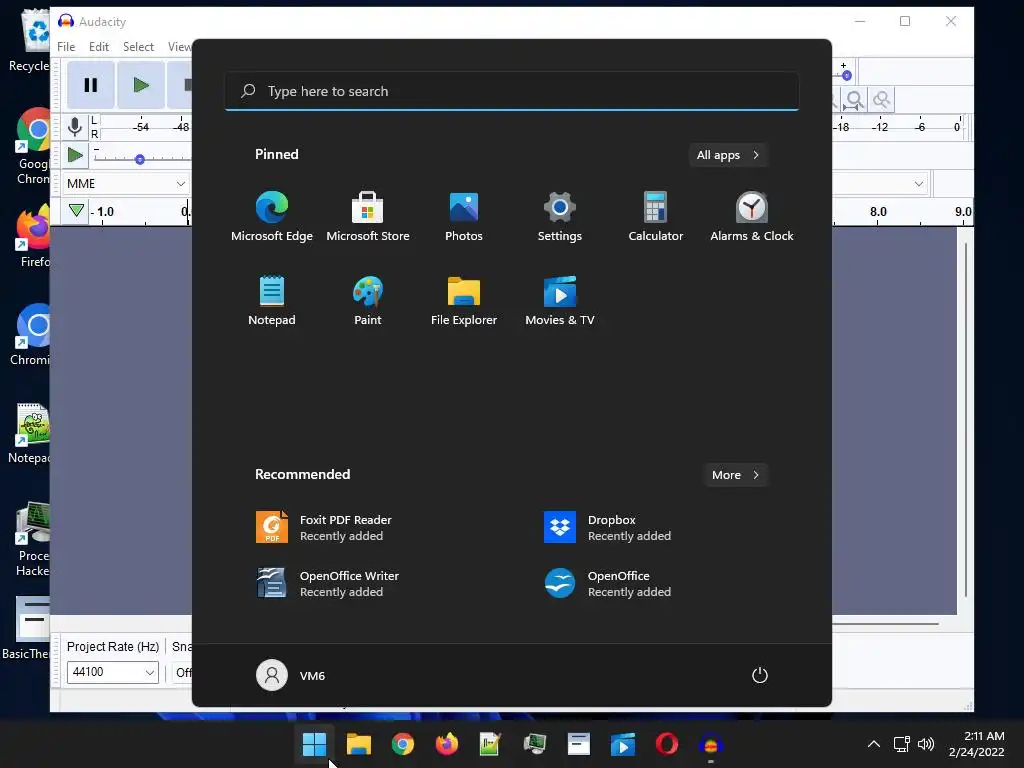Open Settings from the Start menu
This screenshot has width=1024, height=768.
pyautogui.click(x=560, y=216)
